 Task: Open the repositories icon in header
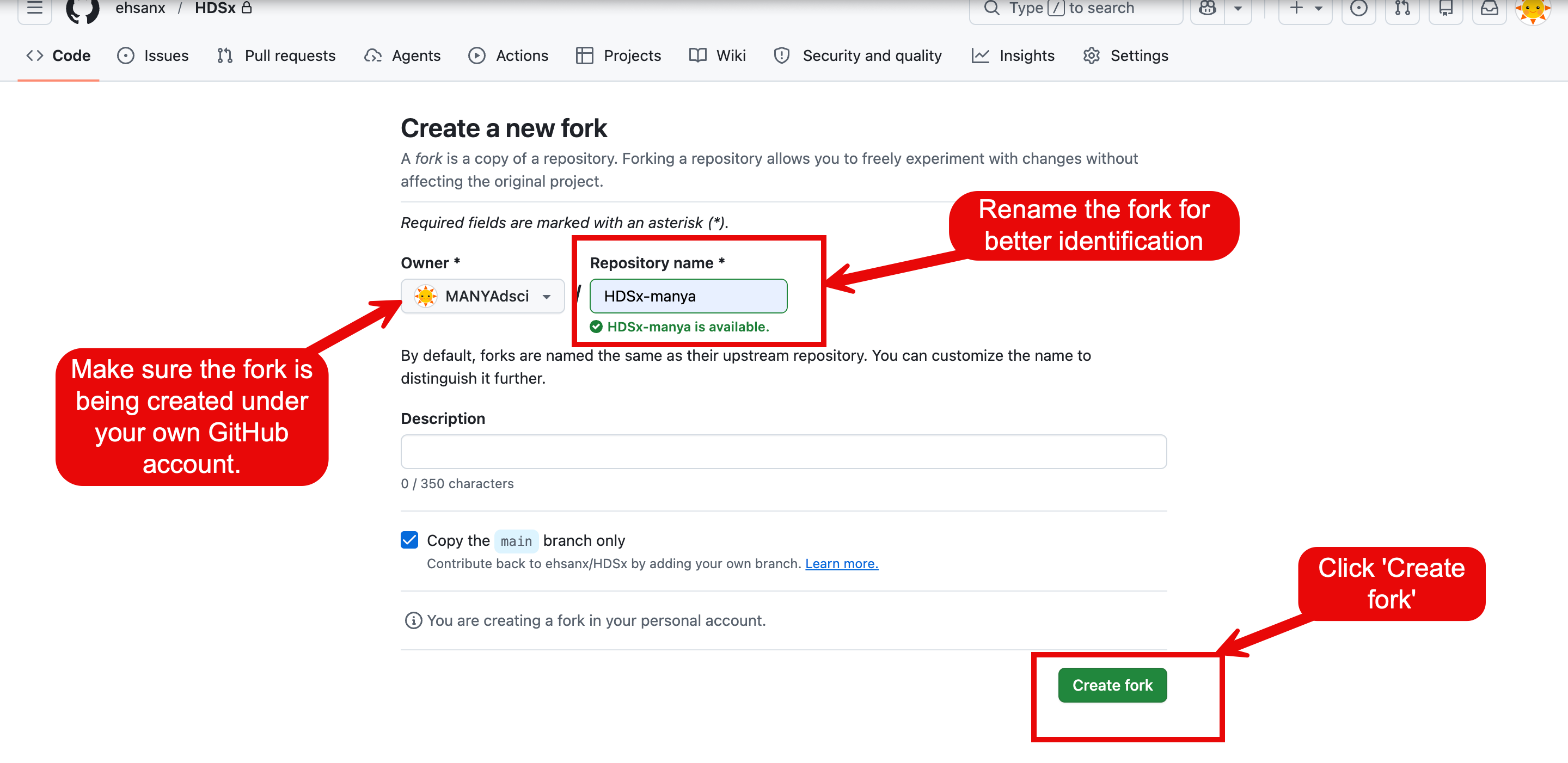[x=1445, y=9]
